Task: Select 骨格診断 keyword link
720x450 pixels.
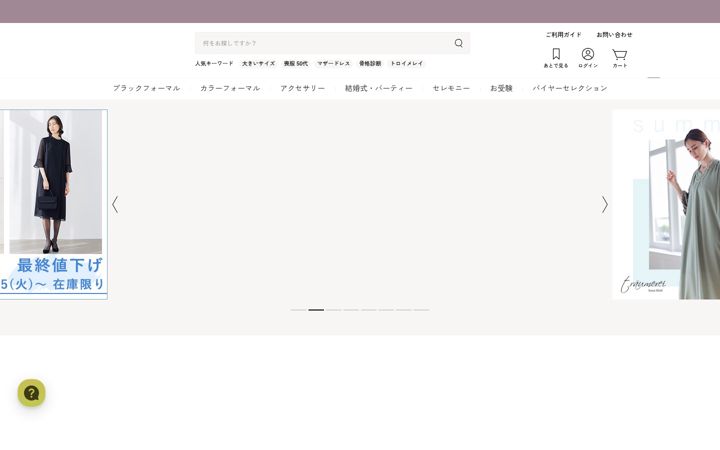Action: tap(370, 63)
